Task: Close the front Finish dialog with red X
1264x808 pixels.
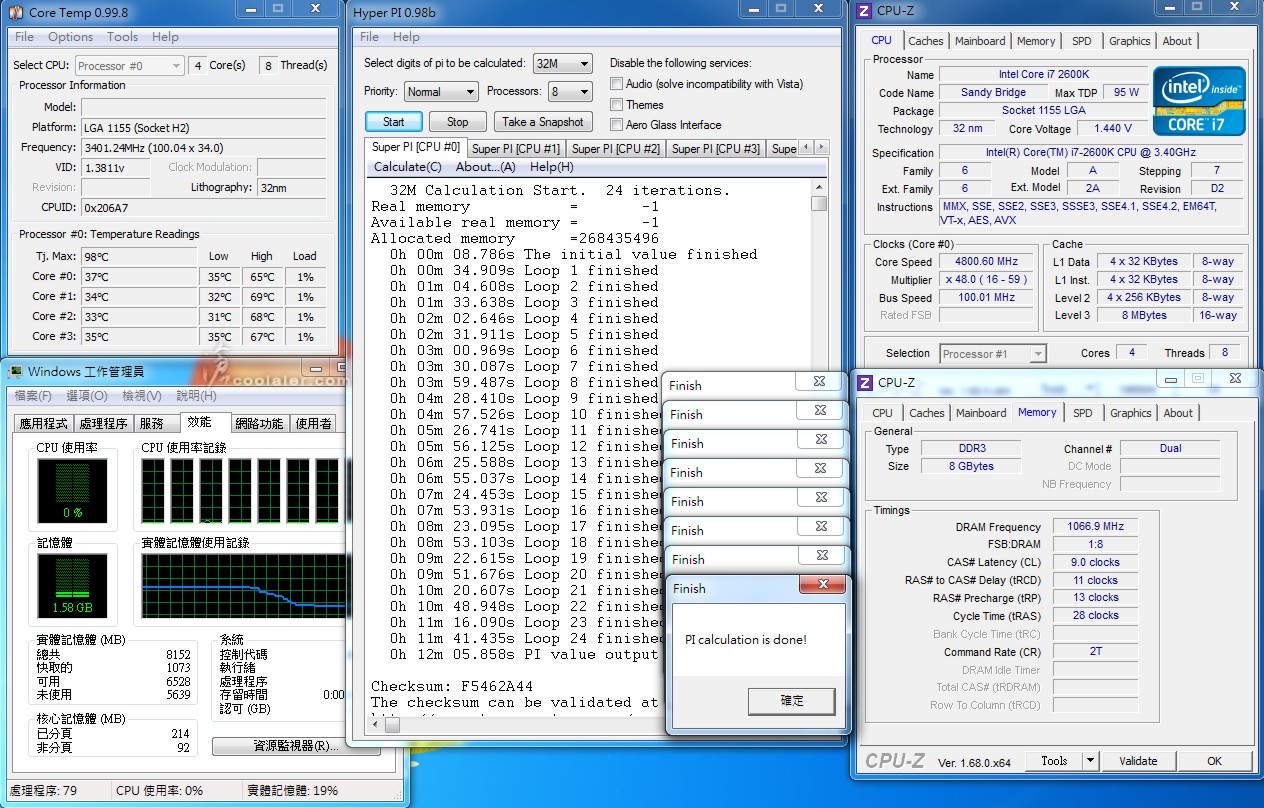Action: (823, 585)
